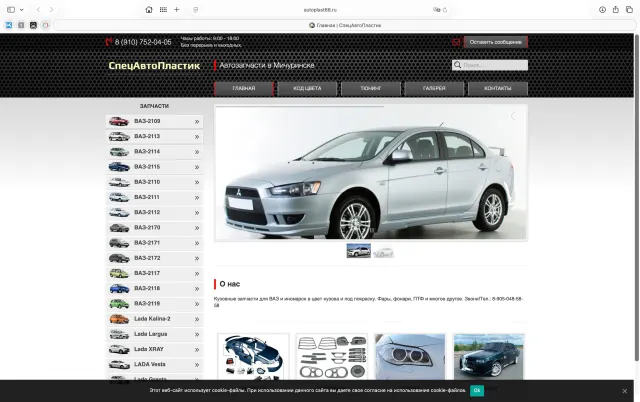Click the car icon for Lada XRAY
This screenshot has height=402, width=640.
pyautogui.click(x=119, y=349)
